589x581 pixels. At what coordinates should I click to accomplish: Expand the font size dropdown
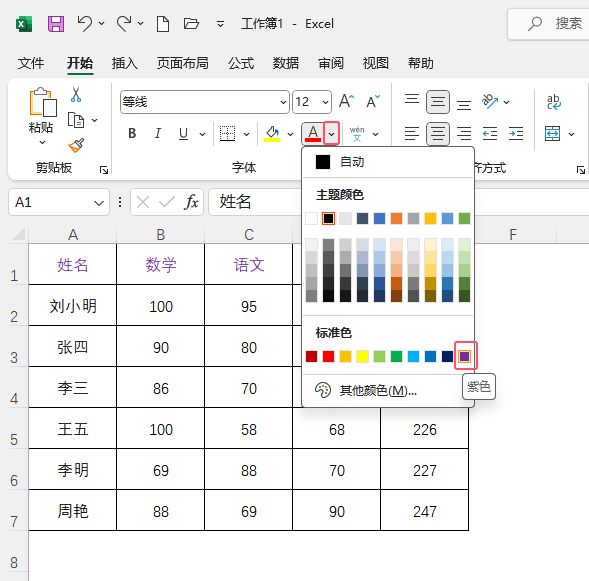click(x=325, y=102)
